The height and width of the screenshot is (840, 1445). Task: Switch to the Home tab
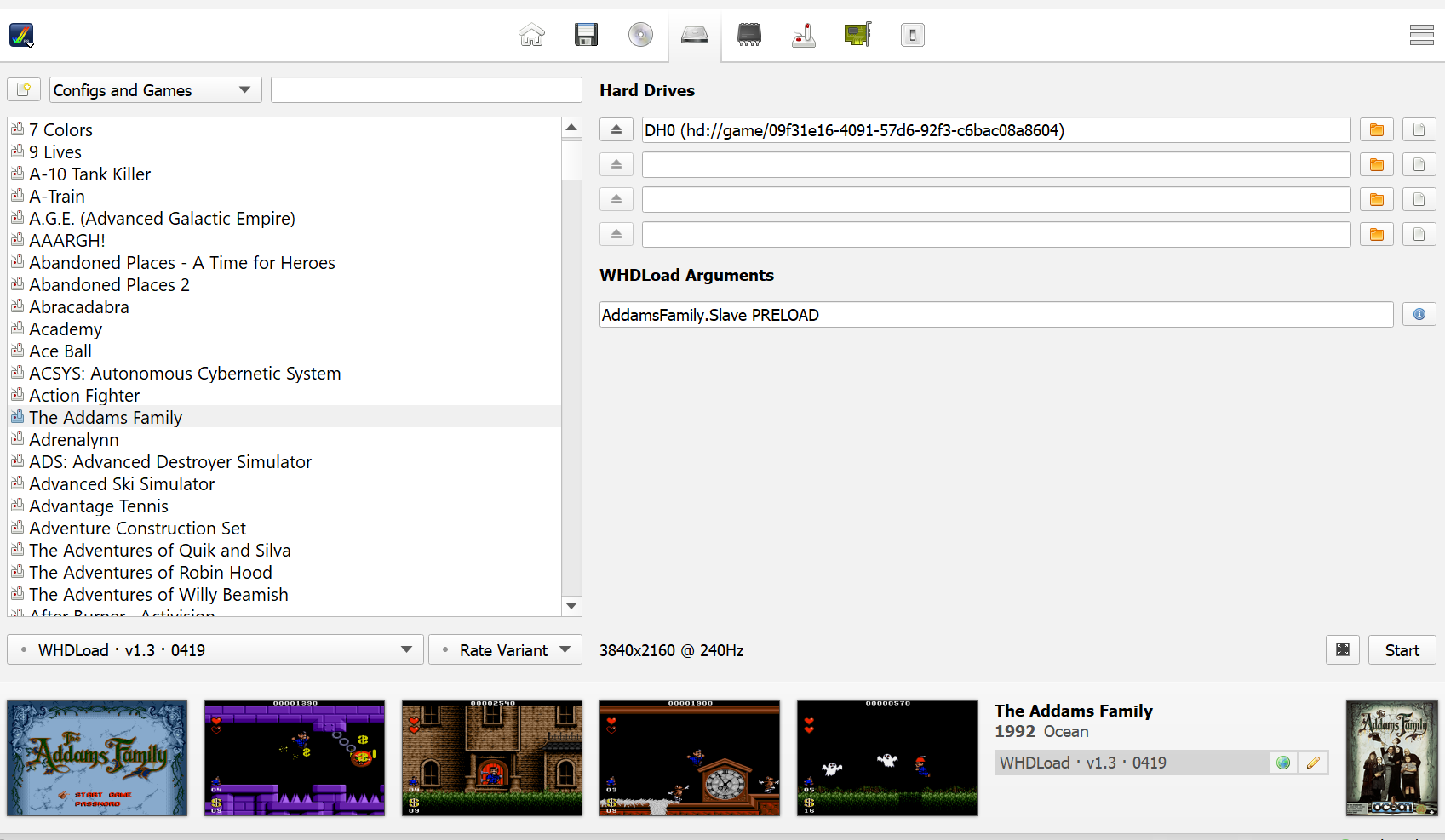(531, 35)
